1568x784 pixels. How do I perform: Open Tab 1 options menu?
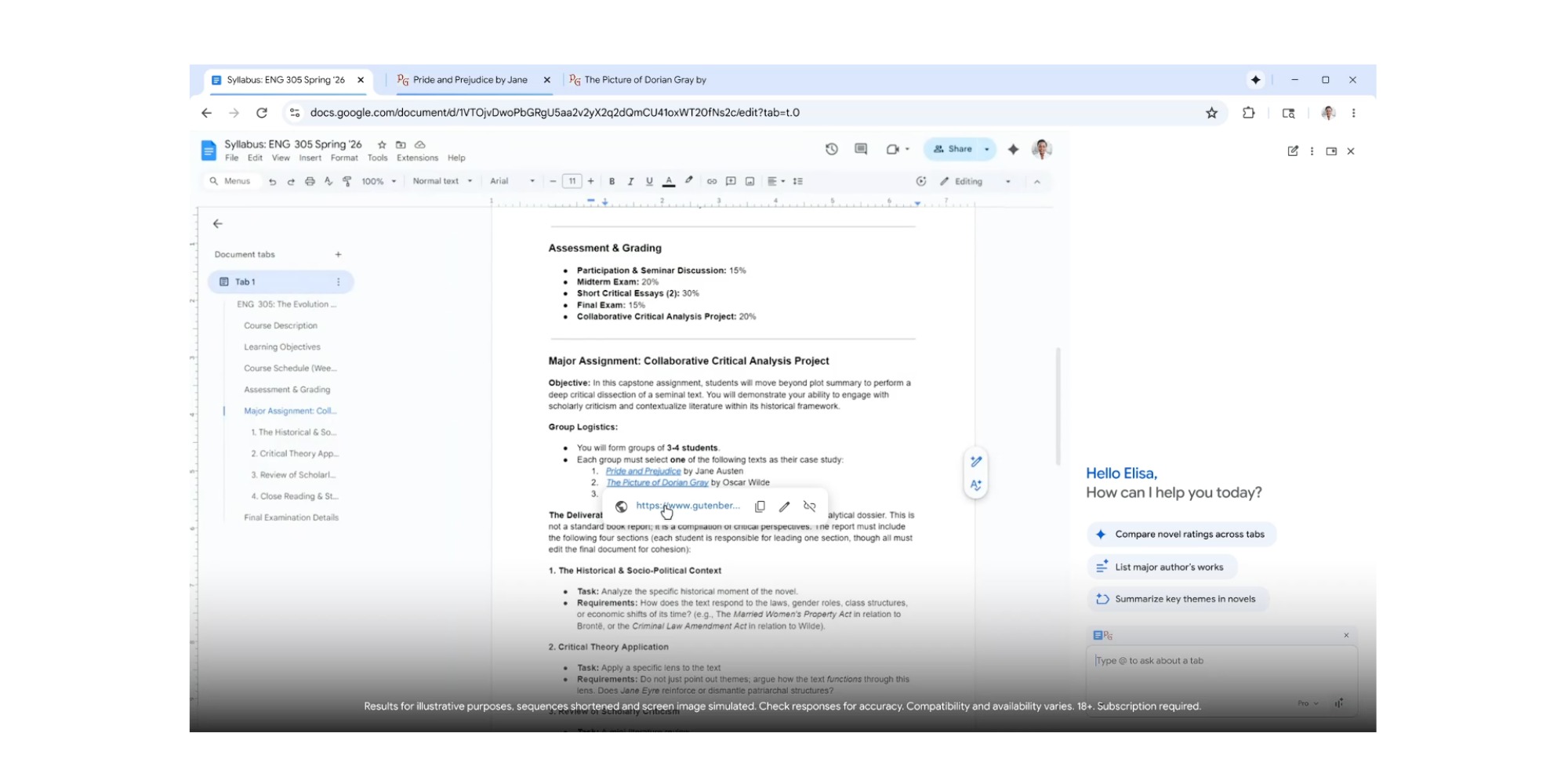pos(339,281)
